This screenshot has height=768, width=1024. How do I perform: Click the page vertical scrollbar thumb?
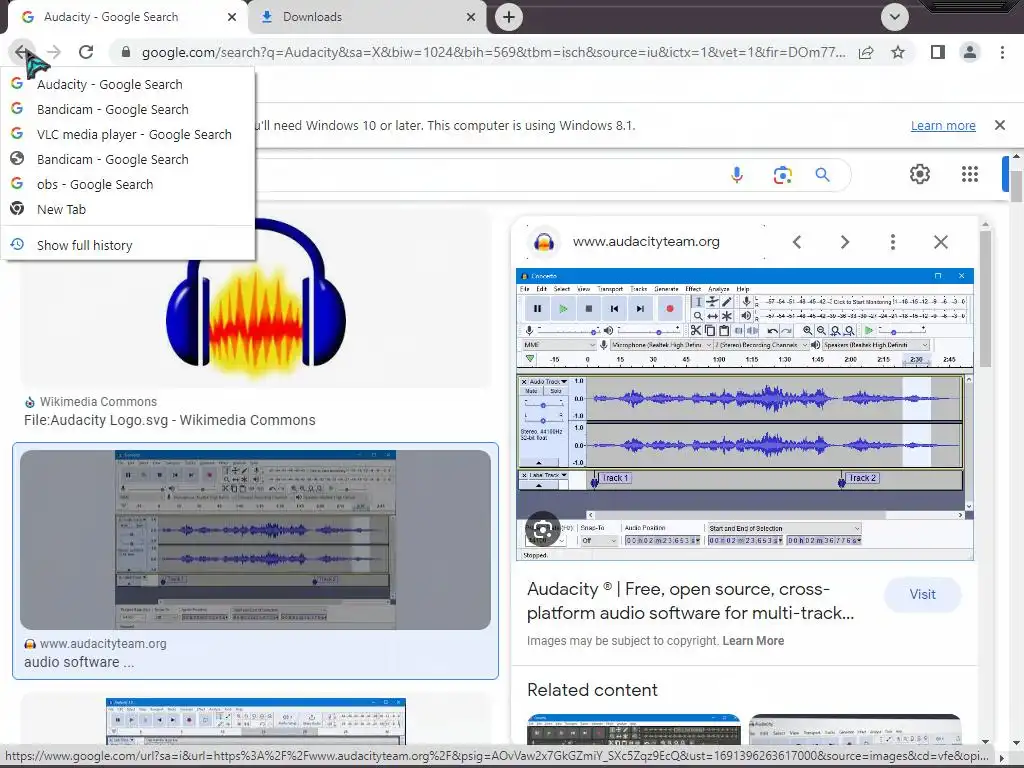tap(1016, 187)
